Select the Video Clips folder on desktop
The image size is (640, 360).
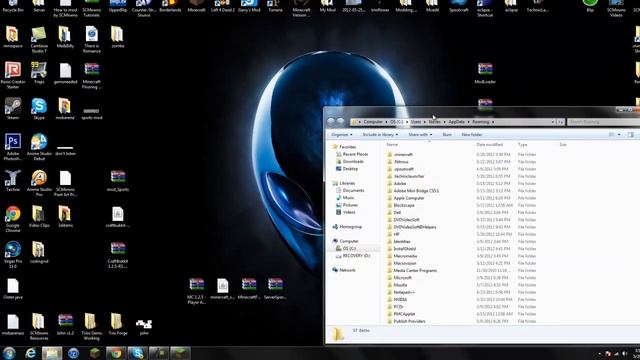click(x=39, y=217)
